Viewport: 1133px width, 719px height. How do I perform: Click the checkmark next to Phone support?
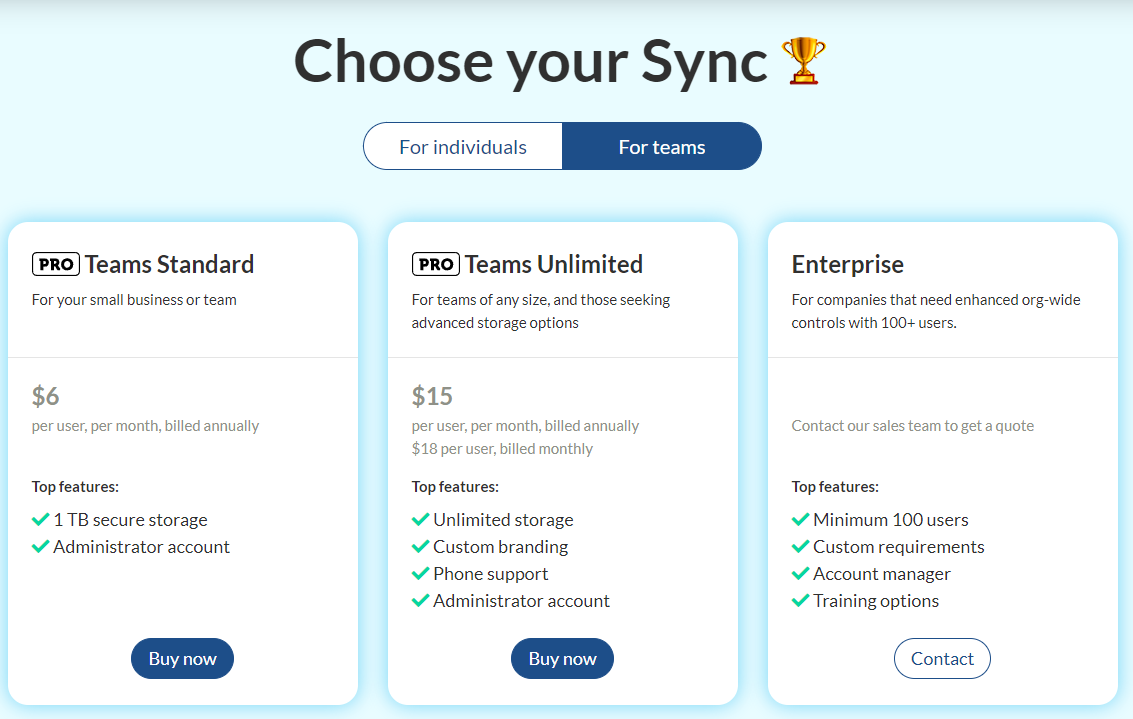pyautogui.click(x=421, y=573)
